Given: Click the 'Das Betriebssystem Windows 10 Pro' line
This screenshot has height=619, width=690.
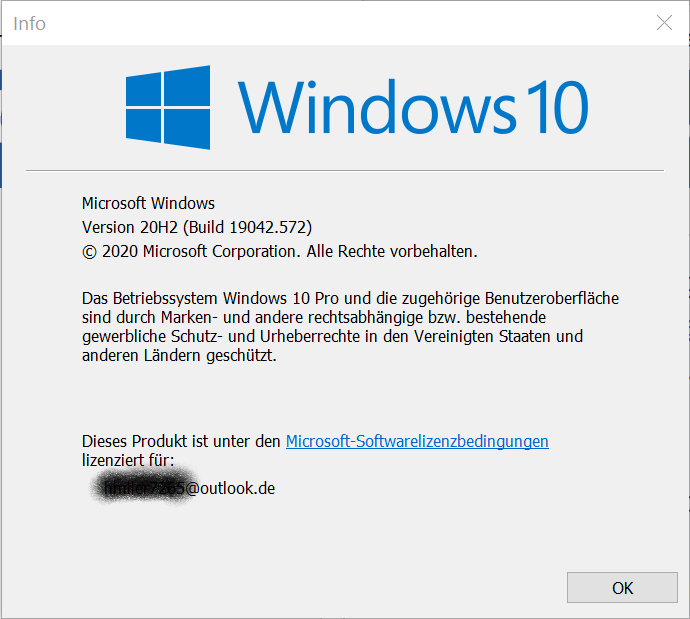Looking at the screenshot, I should 350,298.
